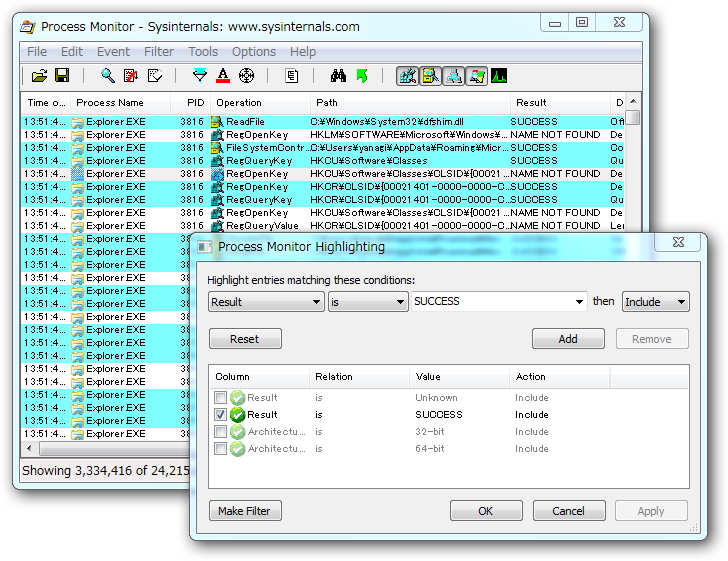Open the Result column dropdown
Image resolution: width=728 pixels, height=561 pixels.
[266, 302]
